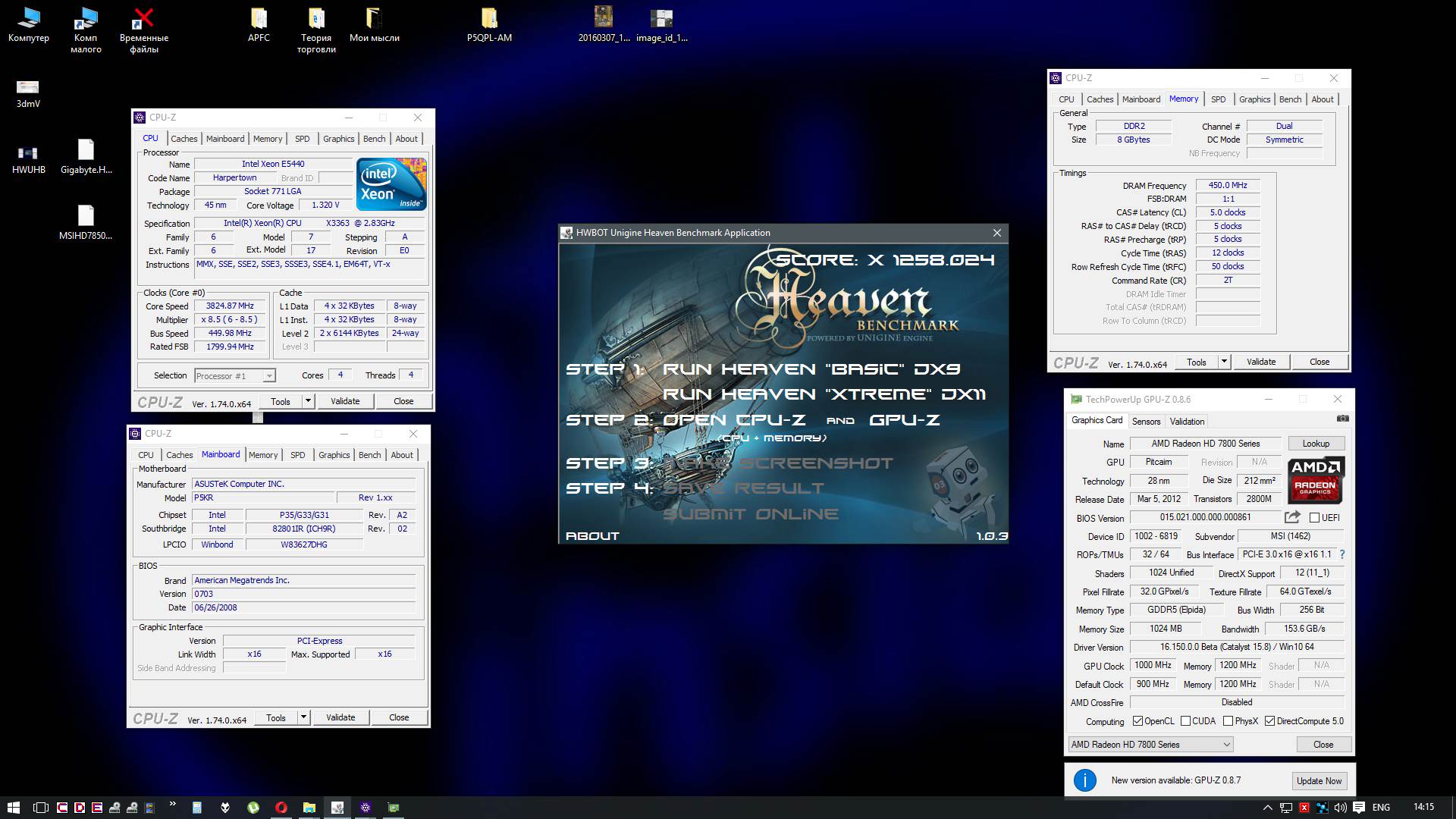Click SUBMIT ONLINE in Heaven window
Screen dimensions: 1456x819
[x=751, y=514]
